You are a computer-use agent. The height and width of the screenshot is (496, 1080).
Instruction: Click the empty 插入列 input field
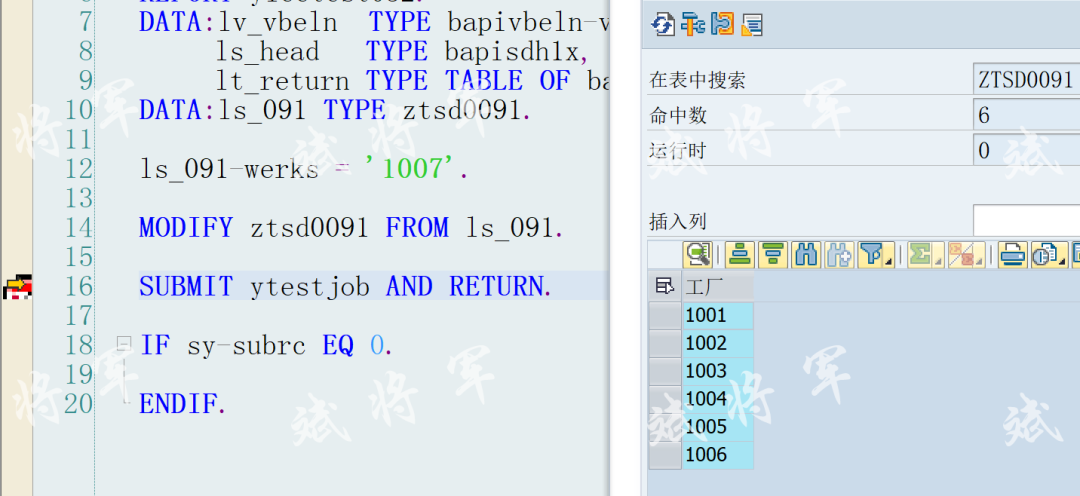click(x=1026, y=221)
